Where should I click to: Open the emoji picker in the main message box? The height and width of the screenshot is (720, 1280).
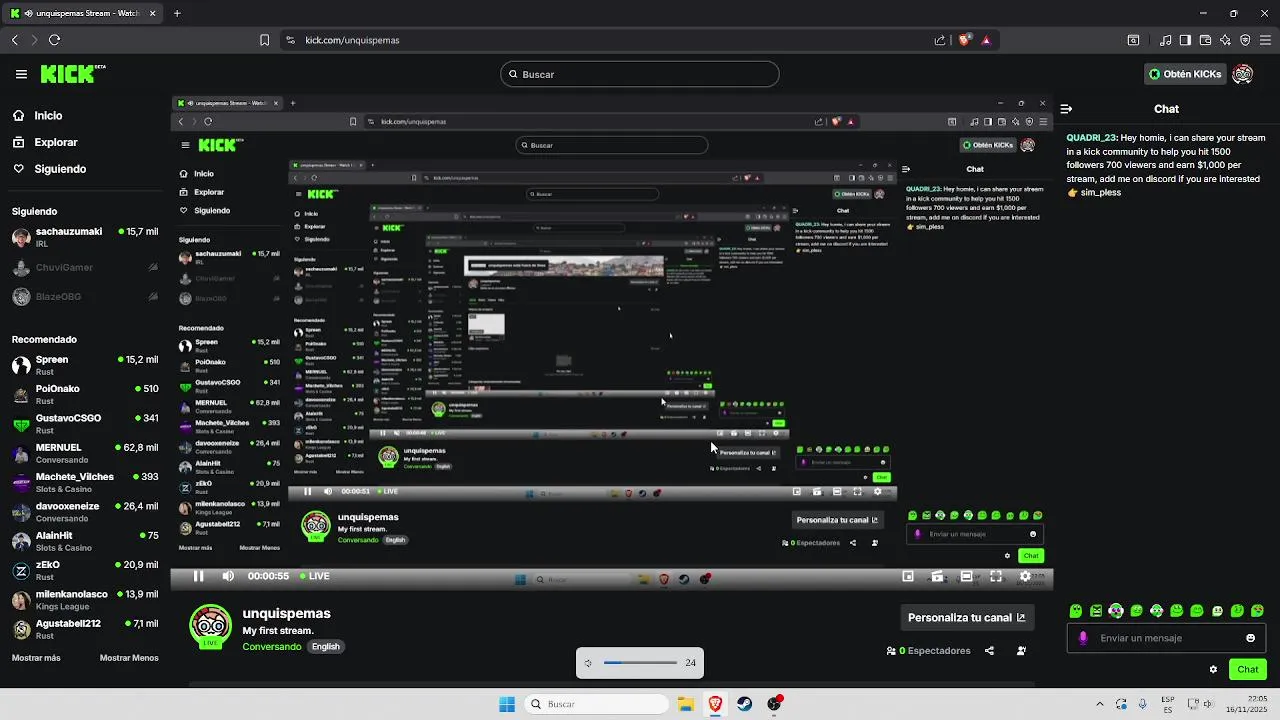click(1250, 638)
